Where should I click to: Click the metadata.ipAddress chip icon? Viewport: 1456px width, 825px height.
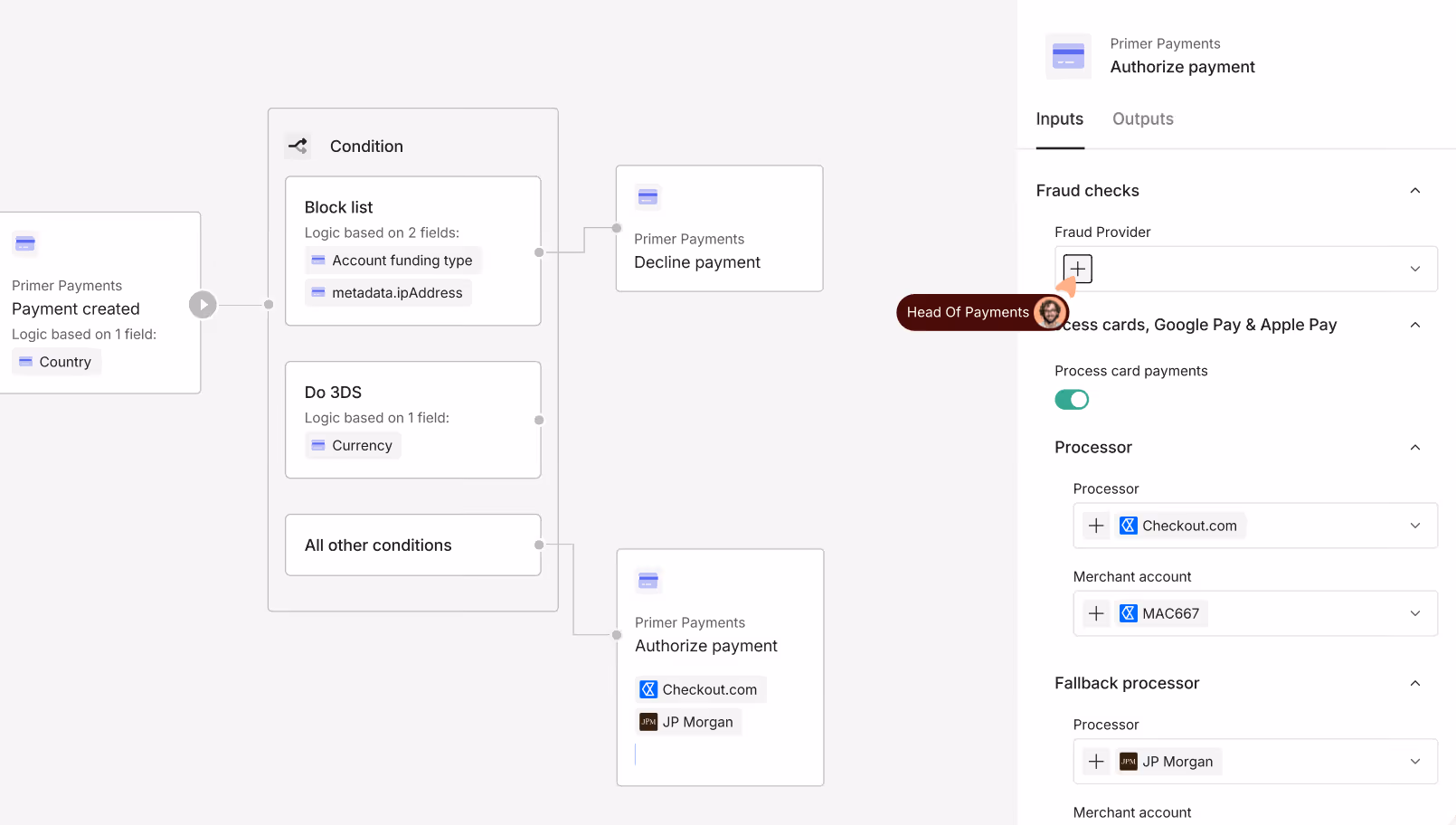coord(318,293)
